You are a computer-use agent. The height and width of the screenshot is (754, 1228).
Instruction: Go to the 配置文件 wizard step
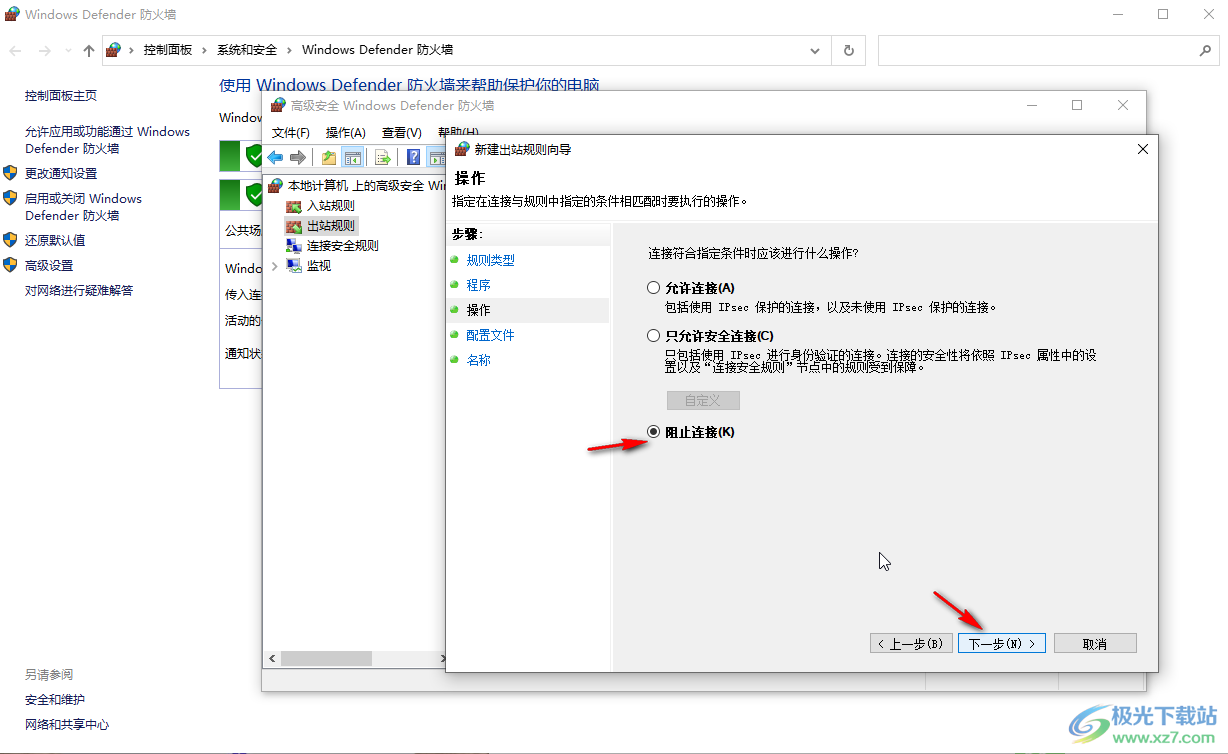click(491, 335)
